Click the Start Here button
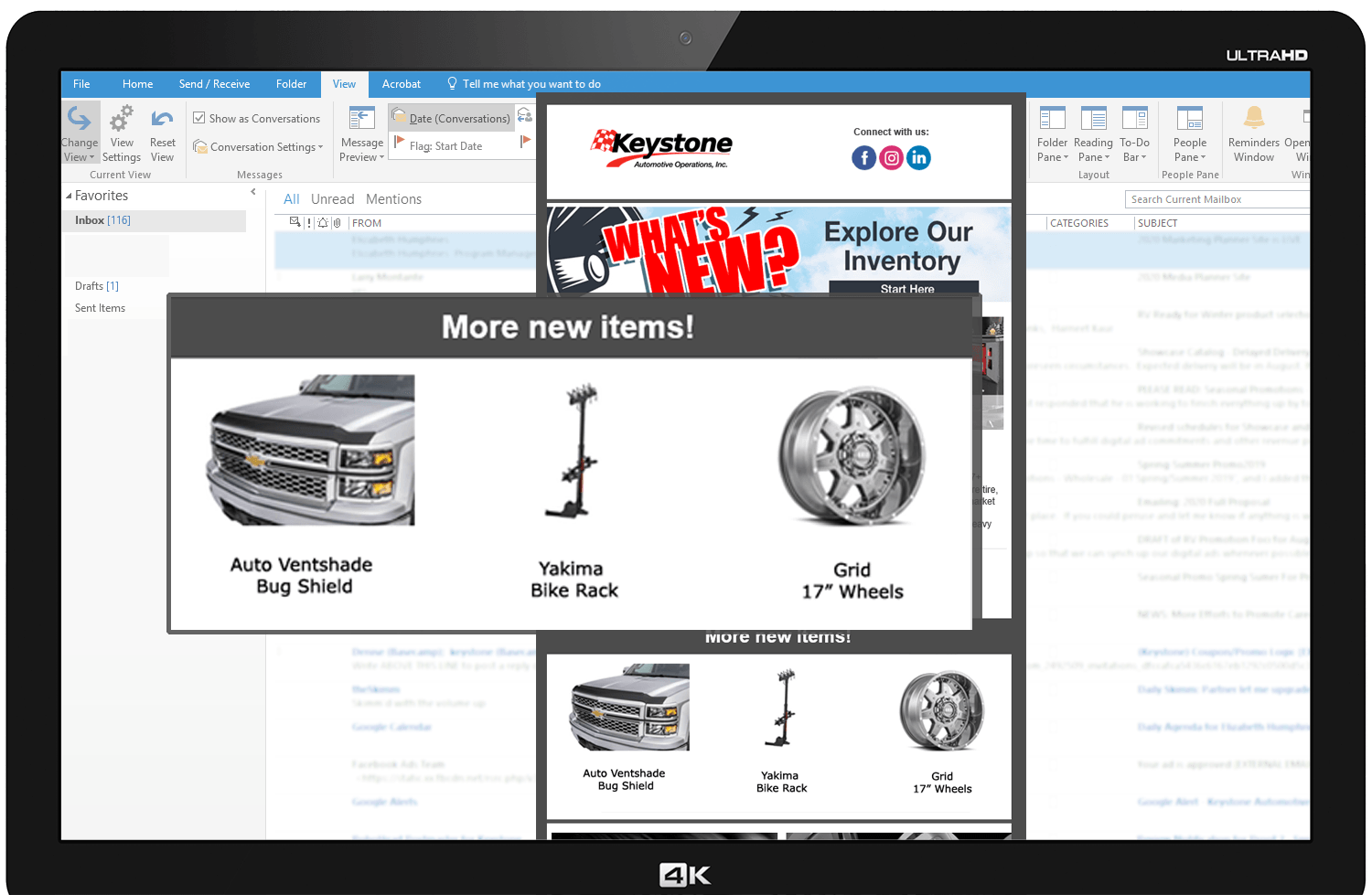Viewport: 1372px width, 895px height. (904, 288)
